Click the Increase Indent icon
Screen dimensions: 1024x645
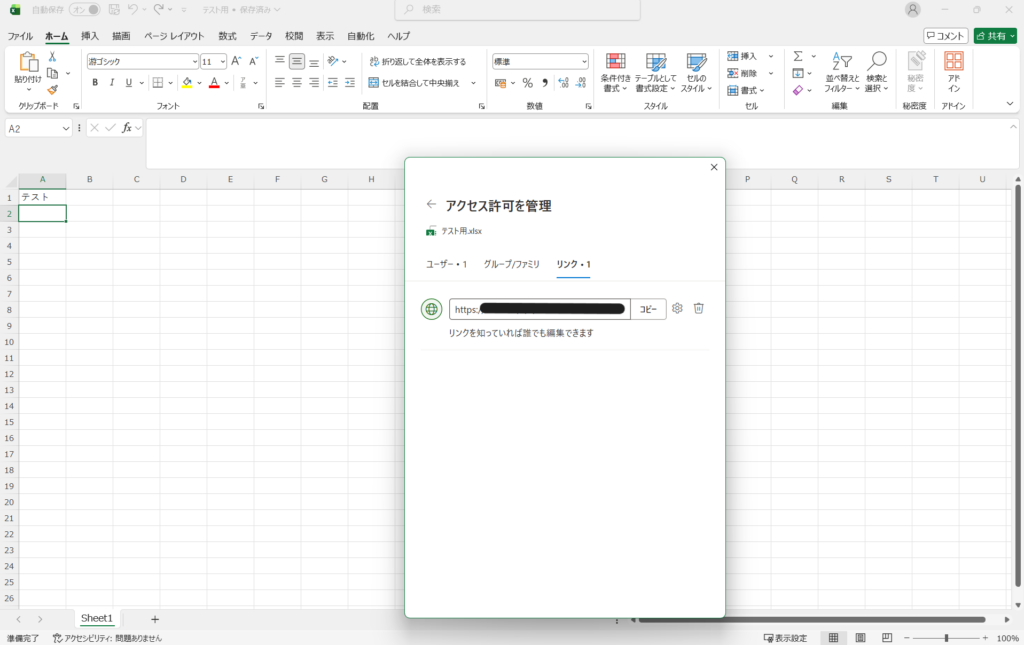tap(350, 83)
